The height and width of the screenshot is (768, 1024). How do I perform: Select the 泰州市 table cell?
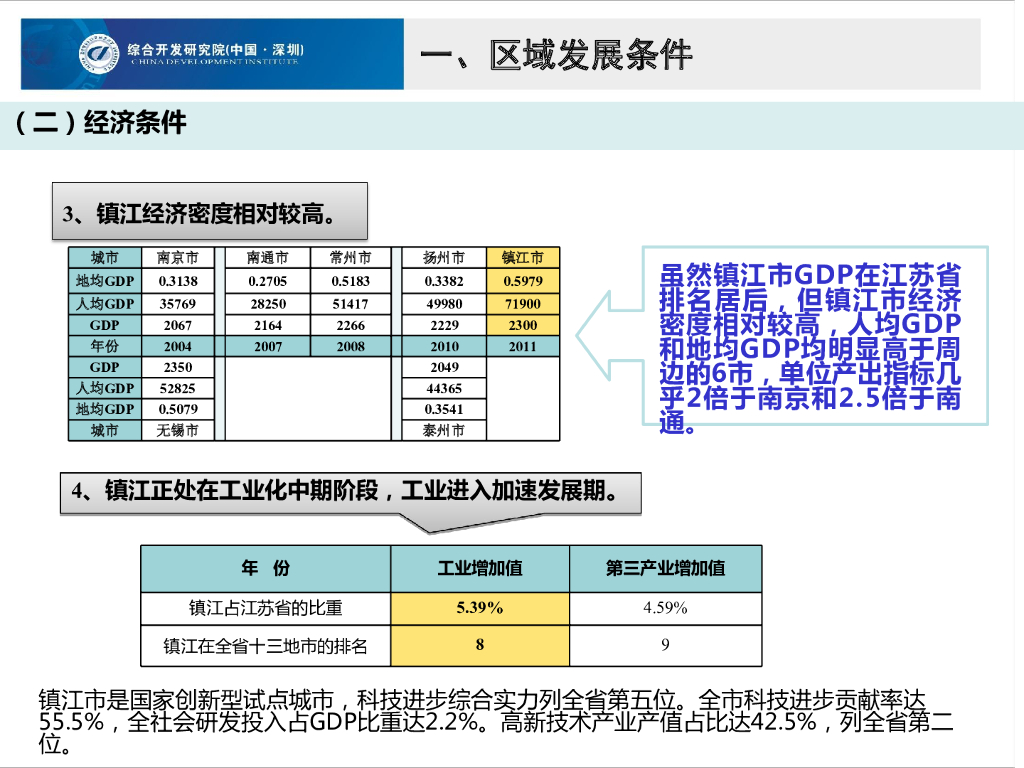pos(444,430)
